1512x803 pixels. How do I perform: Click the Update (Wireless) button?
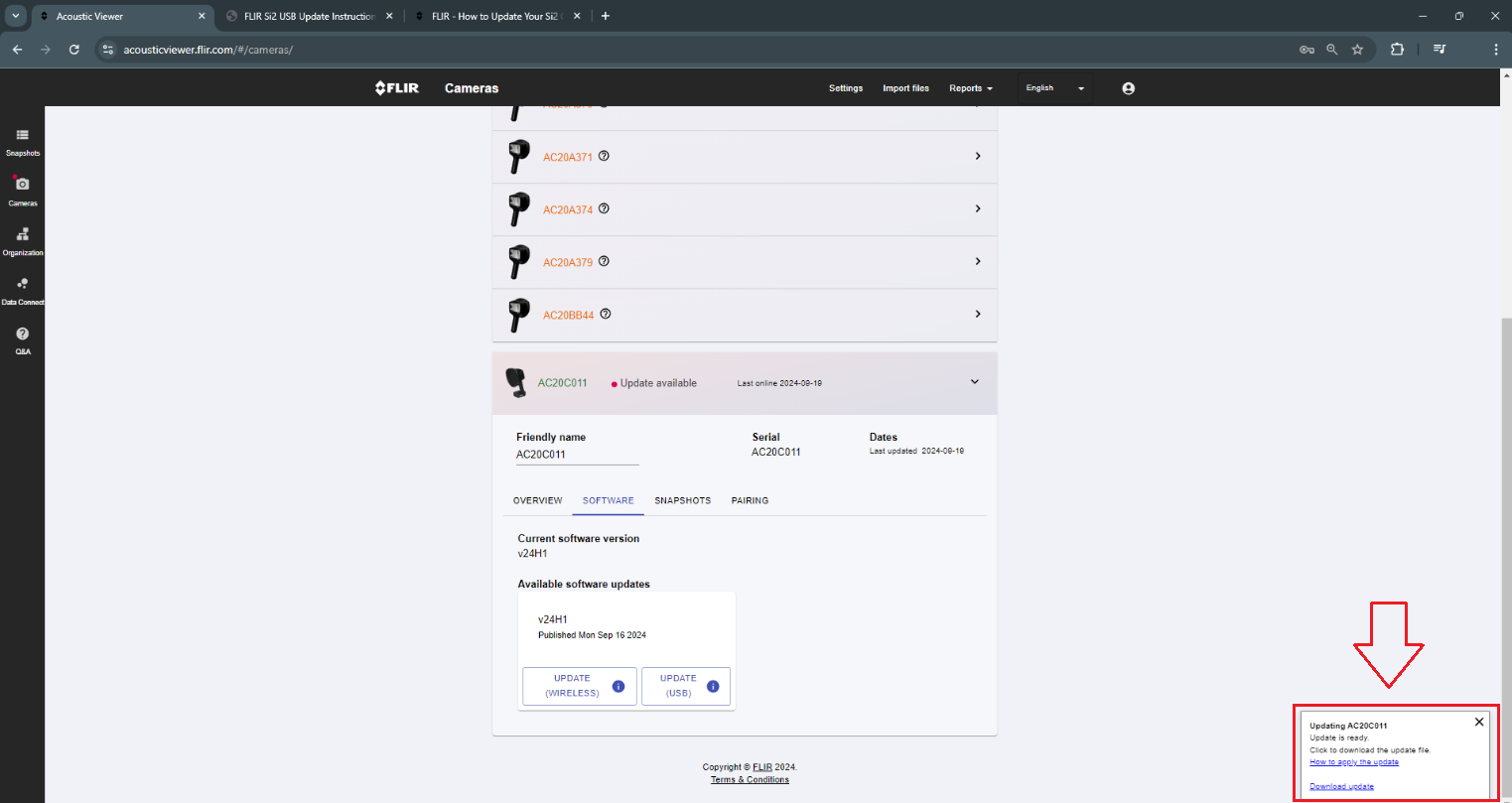(x=572, y=686)
